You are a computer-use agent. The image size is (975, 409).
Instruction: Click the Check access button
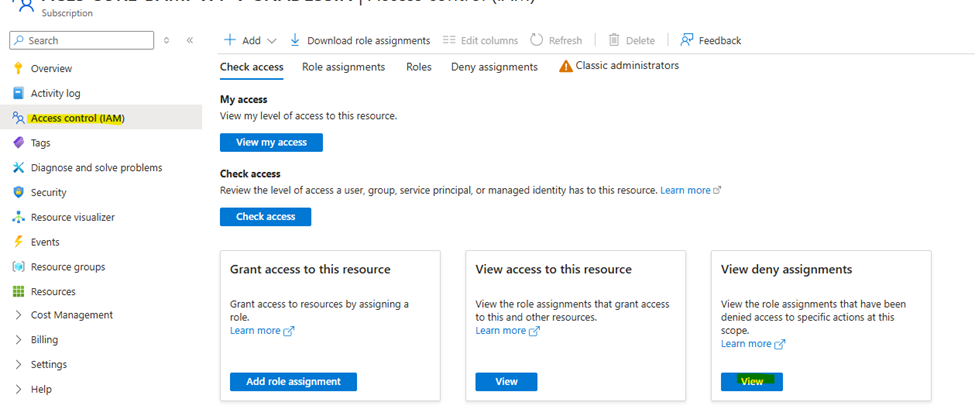tap(266, 217)
